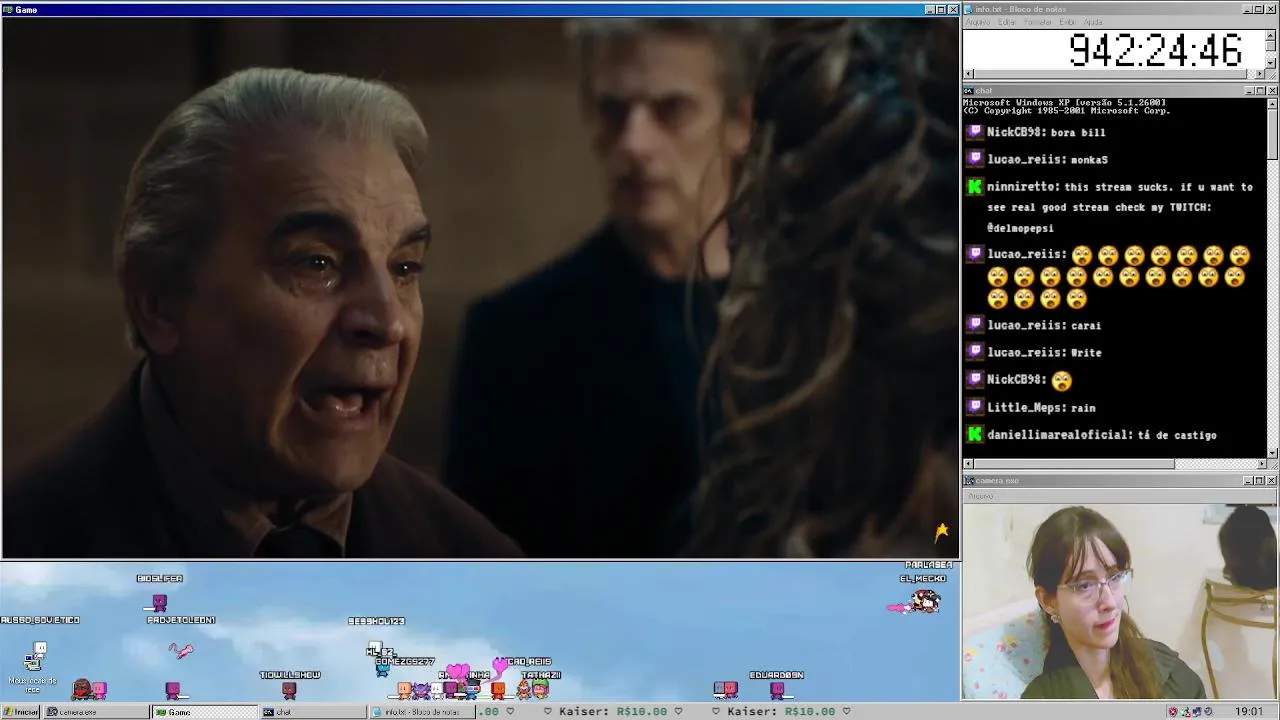Open the Formatar menu in Notepad

1038,22
